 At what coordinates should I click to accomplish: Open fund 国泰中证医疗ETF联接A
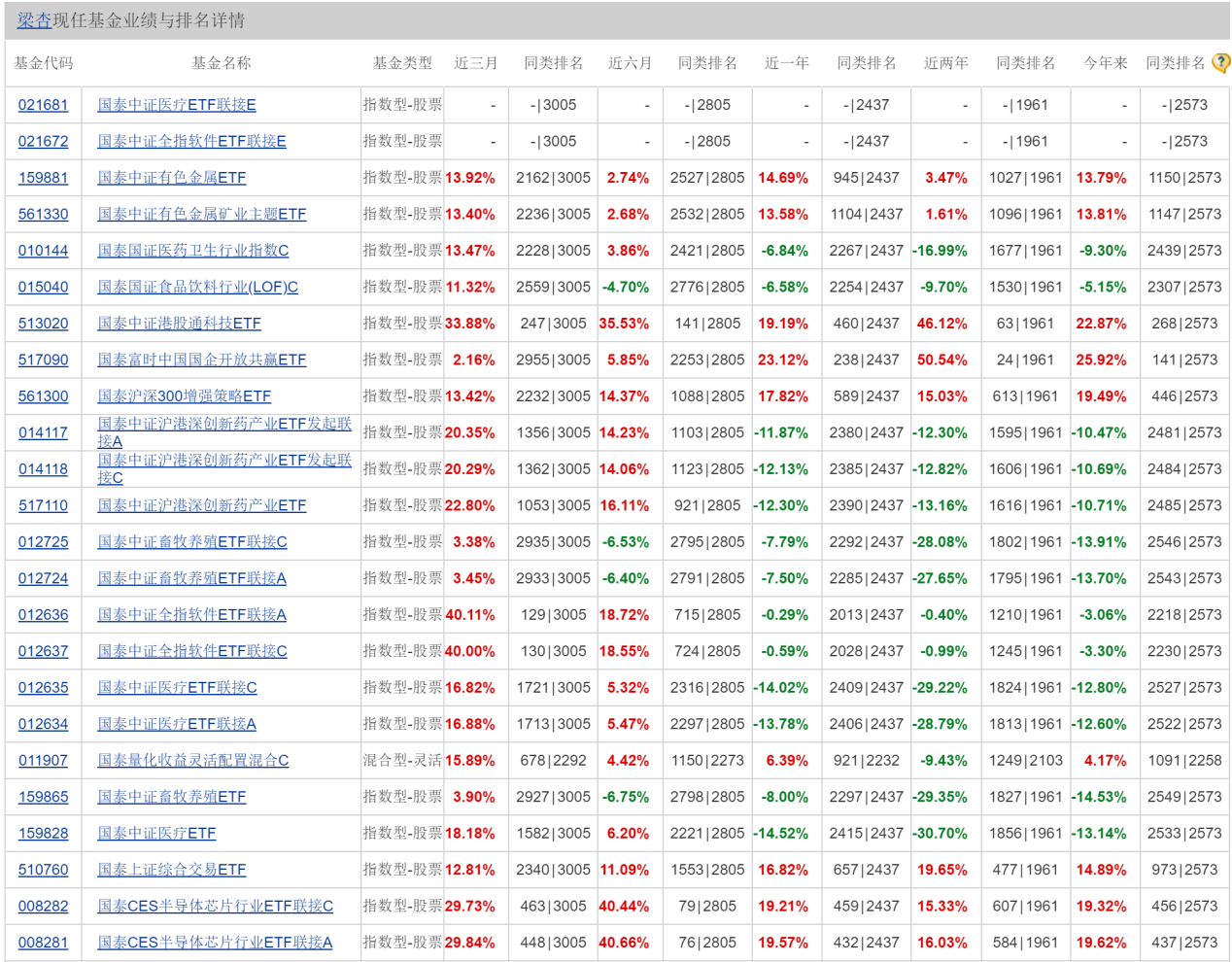pos(177,724)
